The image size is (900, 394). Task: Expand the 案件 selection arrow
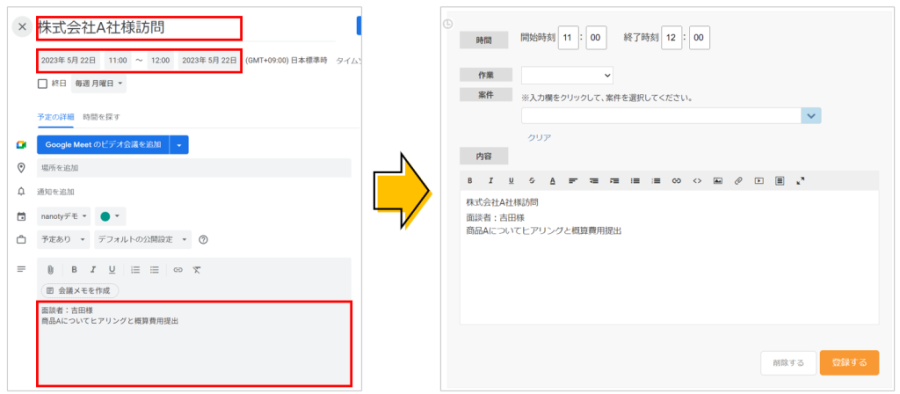point(811,115)
